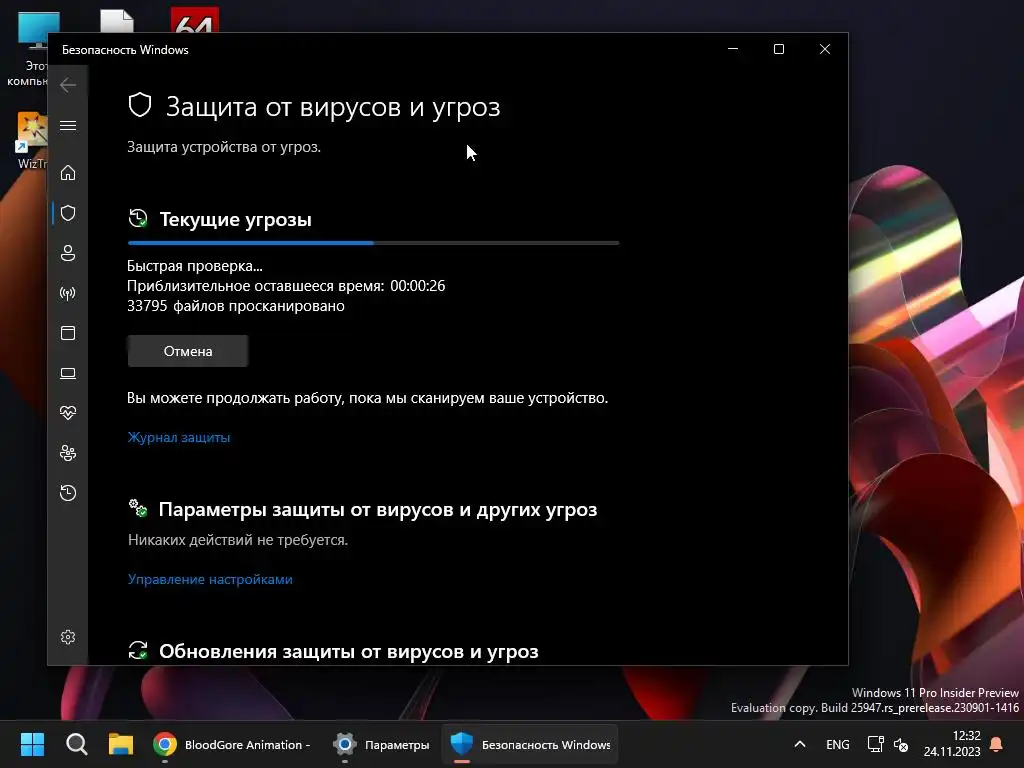Go back with the arrow icon
The width and height of the screenshot is (1024, 768).
68,85
